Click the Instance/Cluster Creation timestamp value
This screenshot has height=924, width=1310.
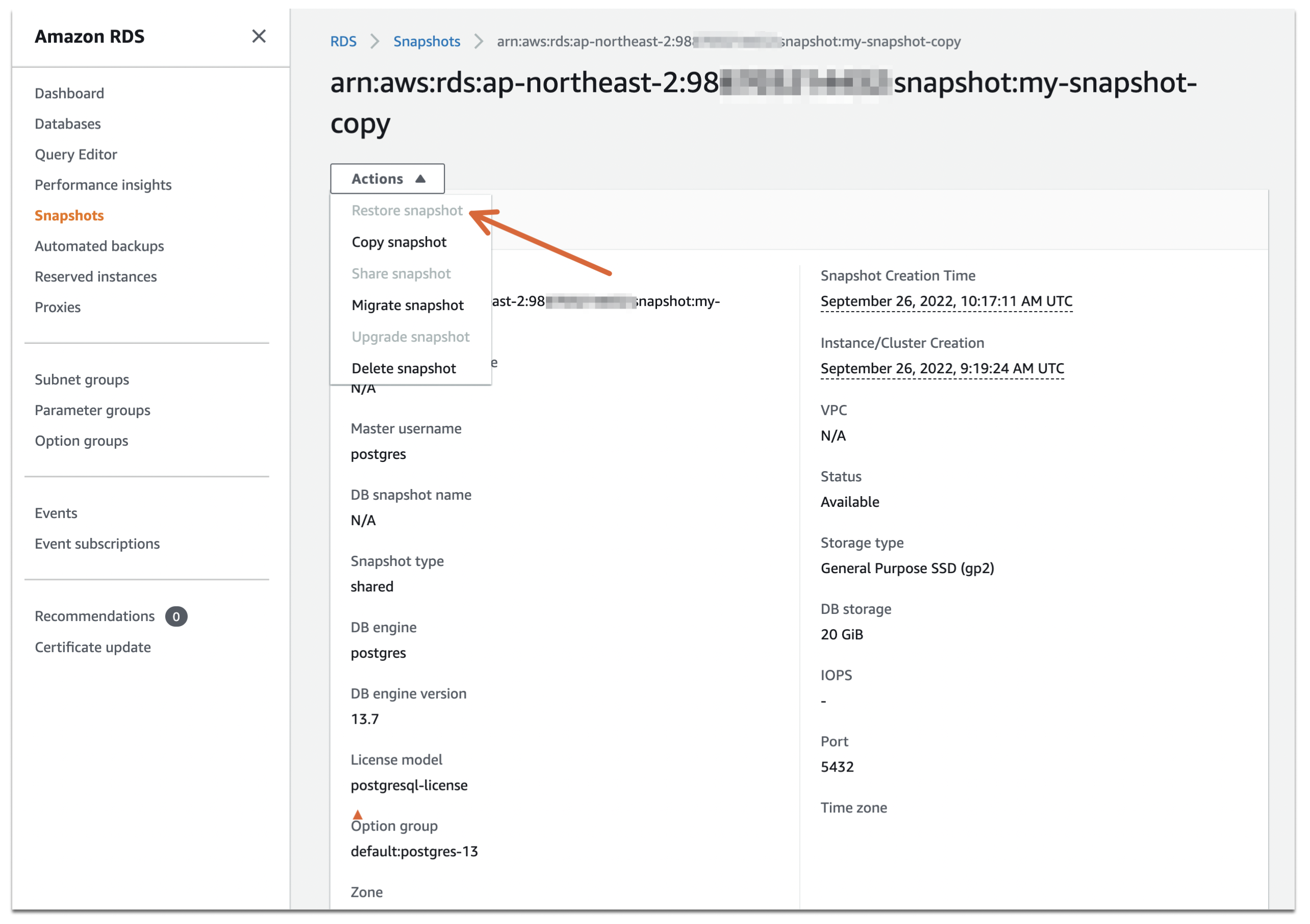click(x=943, y=369)
